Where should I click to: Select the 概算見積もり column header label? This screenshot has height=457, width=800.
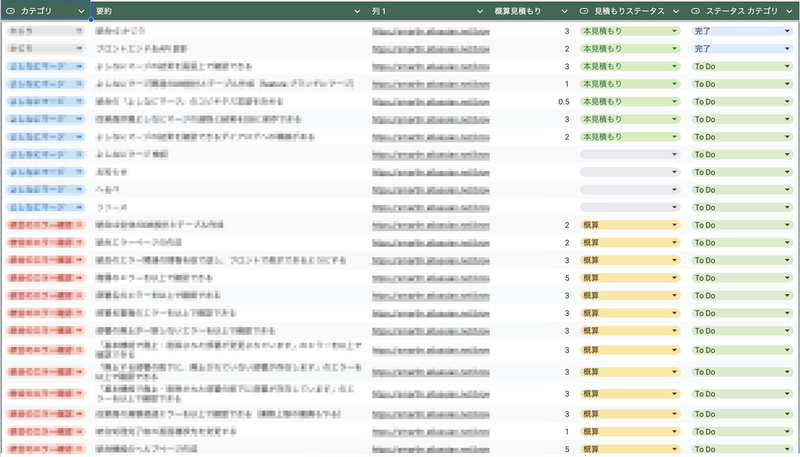click(518, 11)
